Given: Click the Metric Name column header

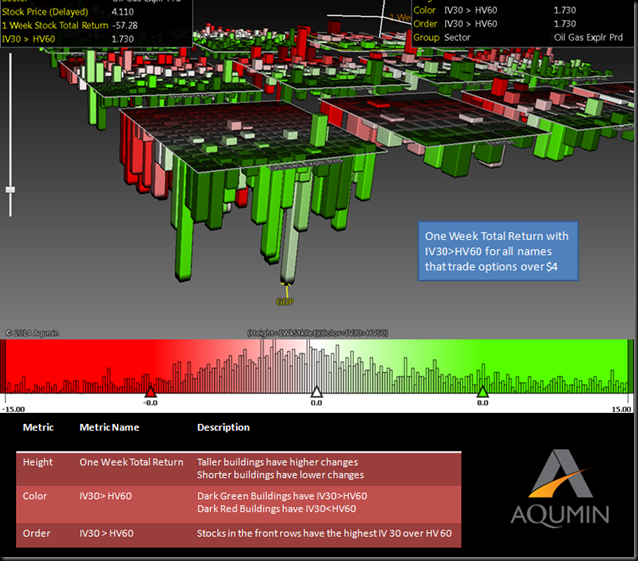Looking at the screenshot, I should pos(109,427).
